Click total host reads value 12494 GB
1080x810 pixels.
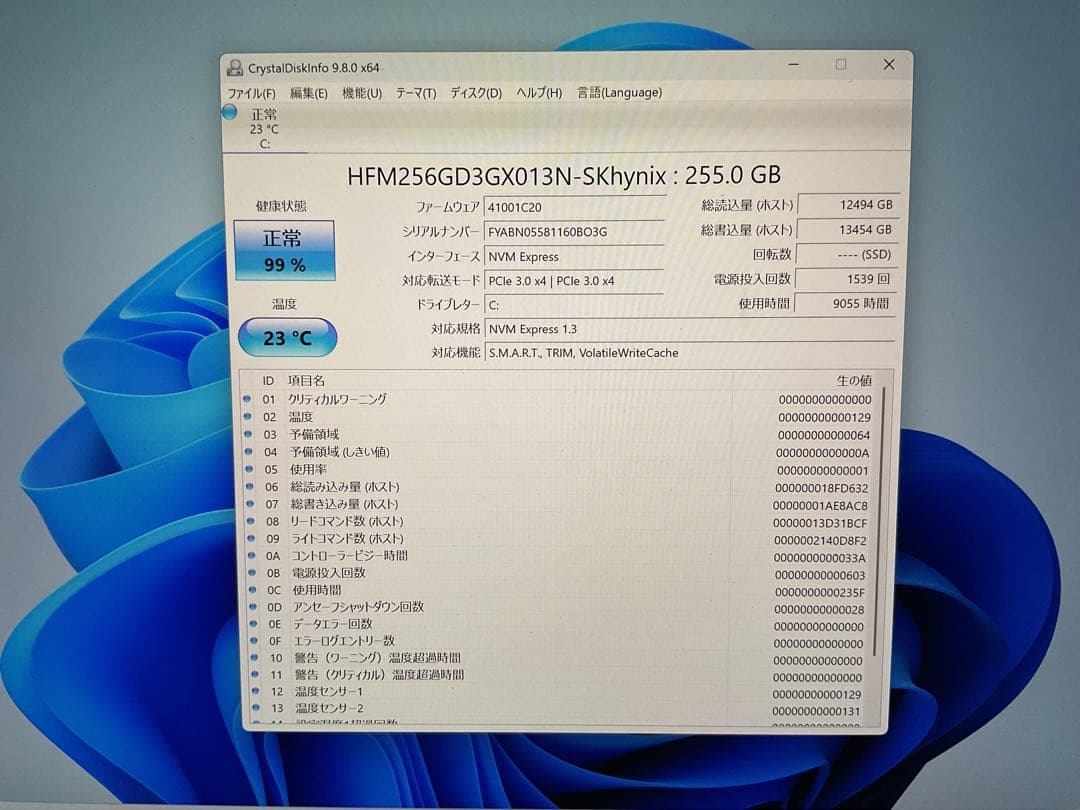click(847, 205)
